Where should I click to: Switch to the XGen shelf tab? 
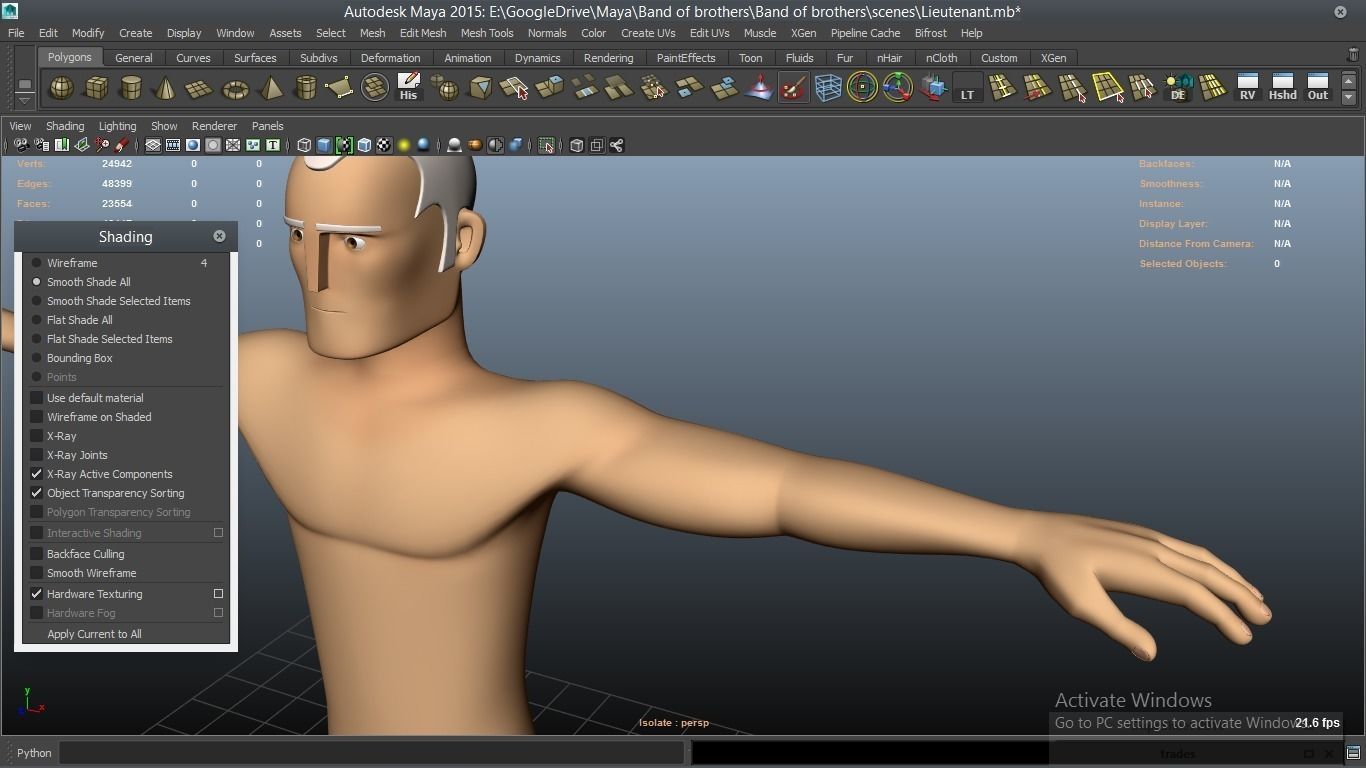point(1053,58)
